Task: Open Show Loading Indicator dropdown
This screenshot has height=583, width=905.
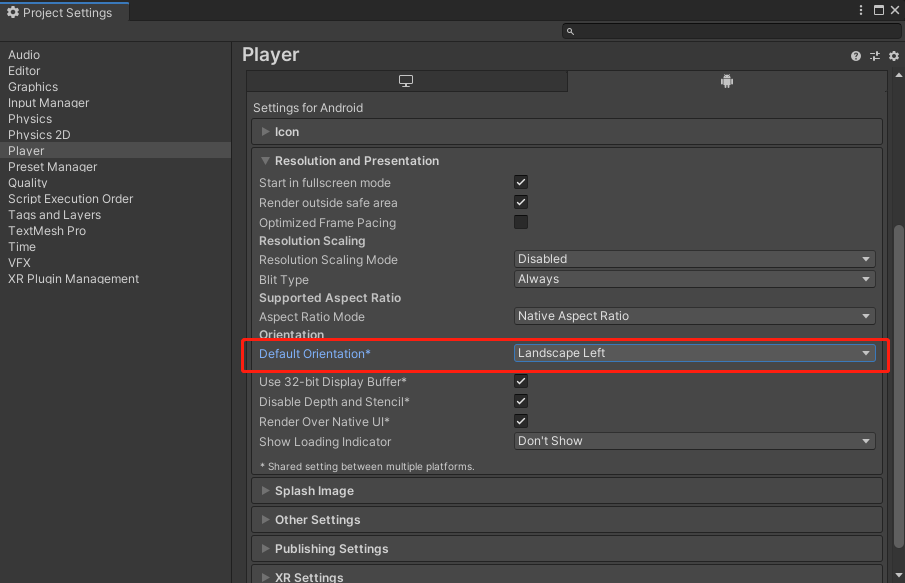Action: click(694, 441)
